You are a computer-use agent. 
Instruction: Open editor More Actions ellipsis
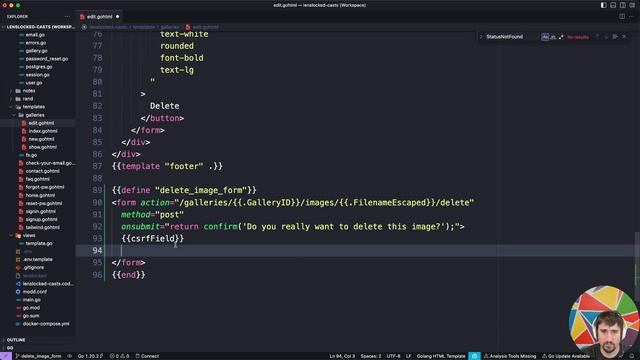pos(631,17)
